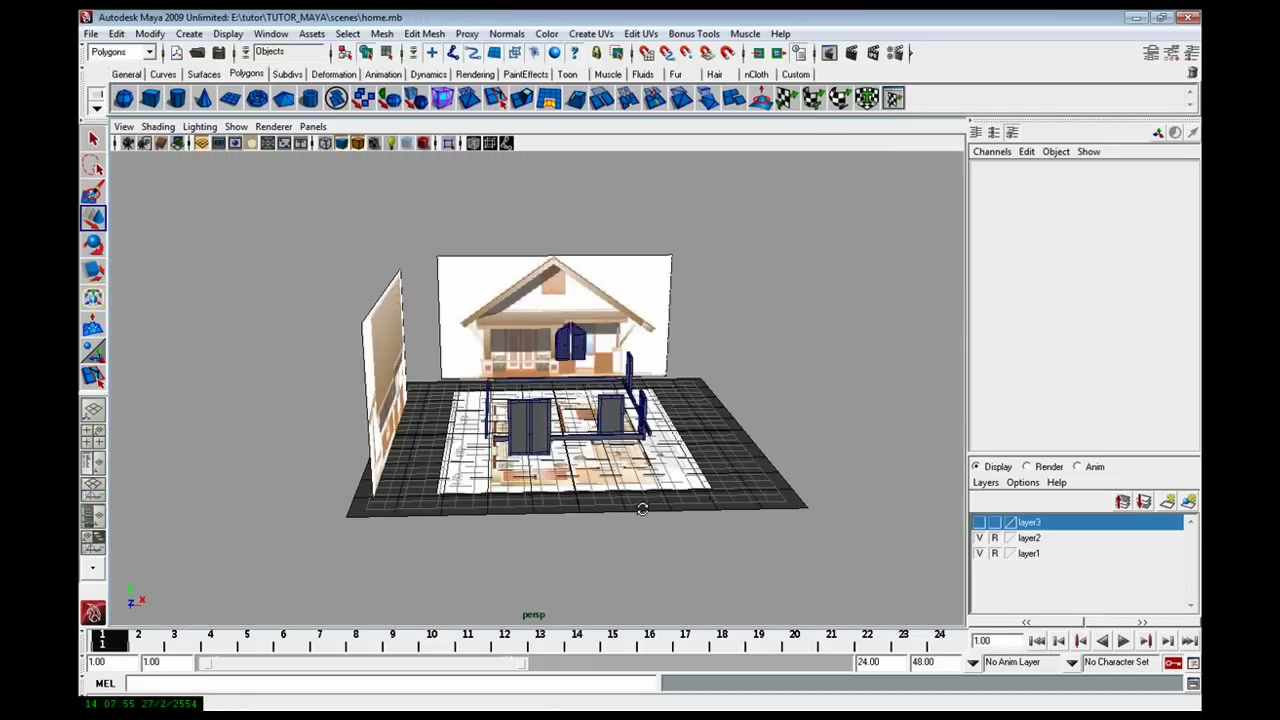The width and height of the screenshot is (1280, 720).
Task: Toggle visibility box of layer3
Action: 979,523
